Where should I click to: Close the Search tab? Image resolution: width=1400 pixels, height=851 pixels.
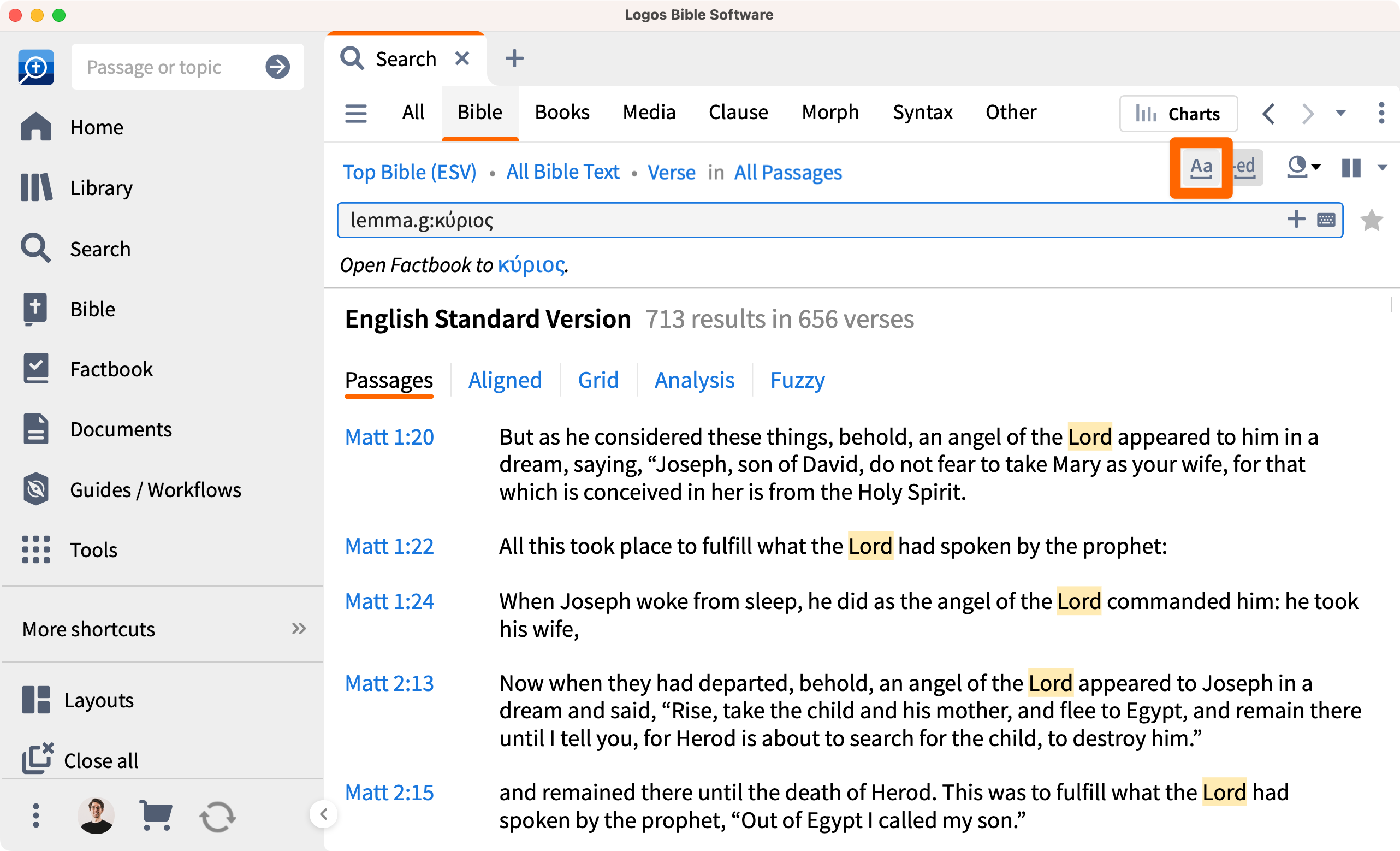tap(462, 58)
